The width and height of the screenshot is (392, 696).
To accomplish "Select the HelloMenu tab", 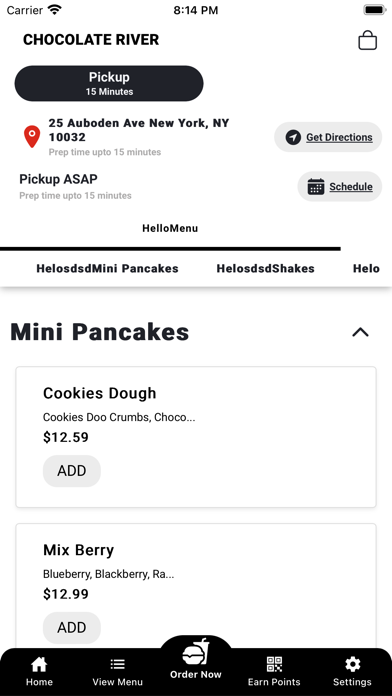I will [170, 229].
